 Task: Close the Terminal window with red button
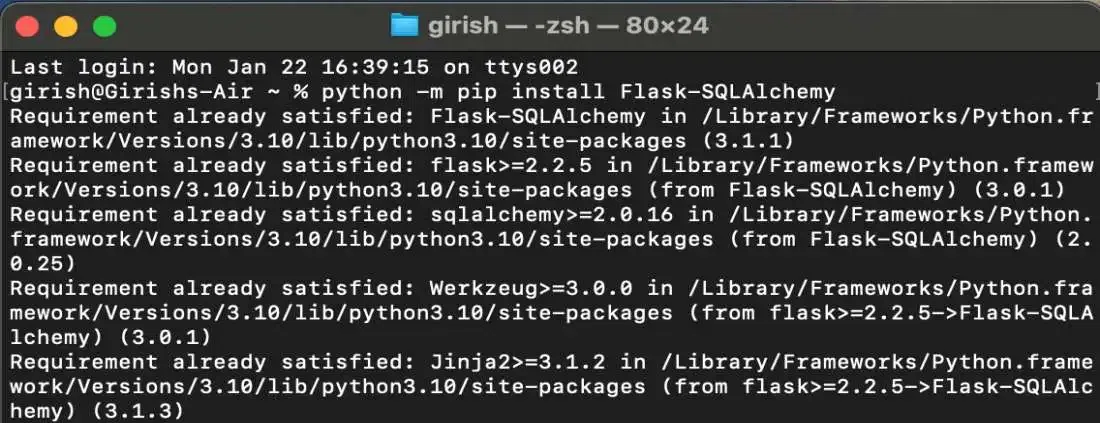[x=29, y=26]
